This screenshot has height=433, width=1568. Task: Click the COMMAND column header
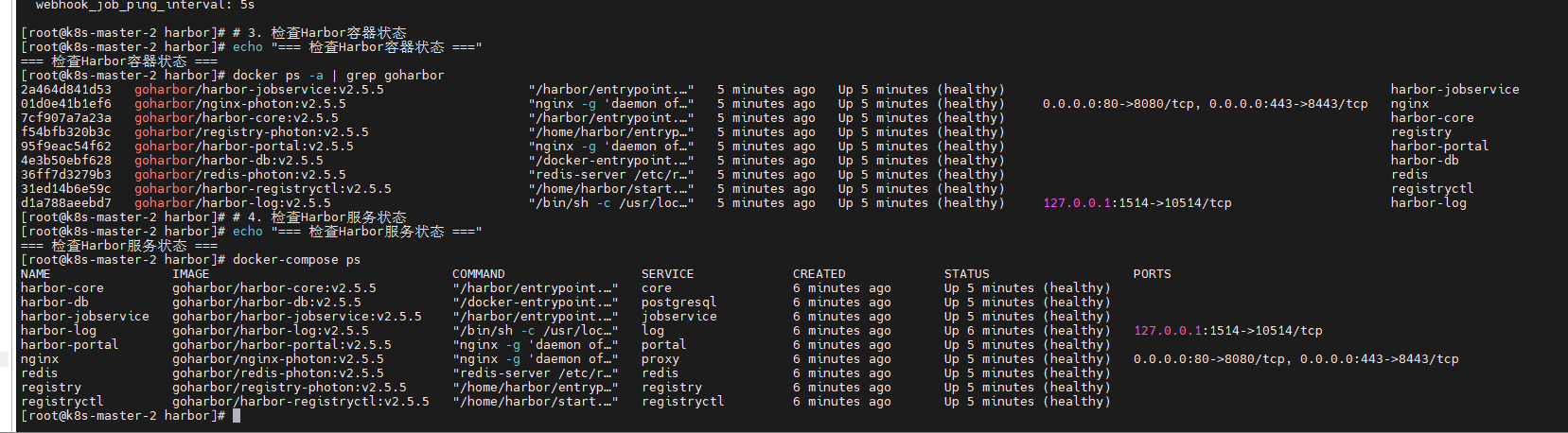(479, 274)
